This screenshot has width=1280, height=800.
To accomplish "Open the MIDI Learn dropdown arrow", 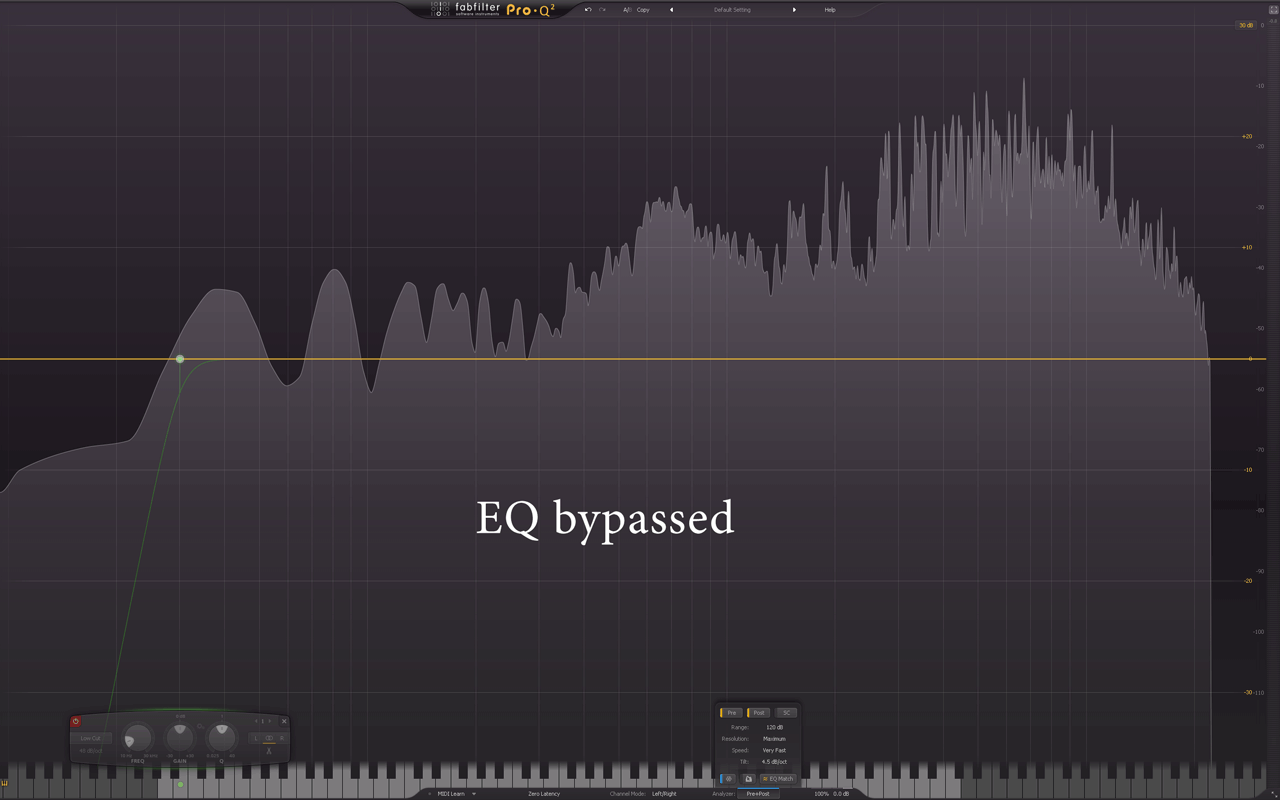I will click(474, 794).
